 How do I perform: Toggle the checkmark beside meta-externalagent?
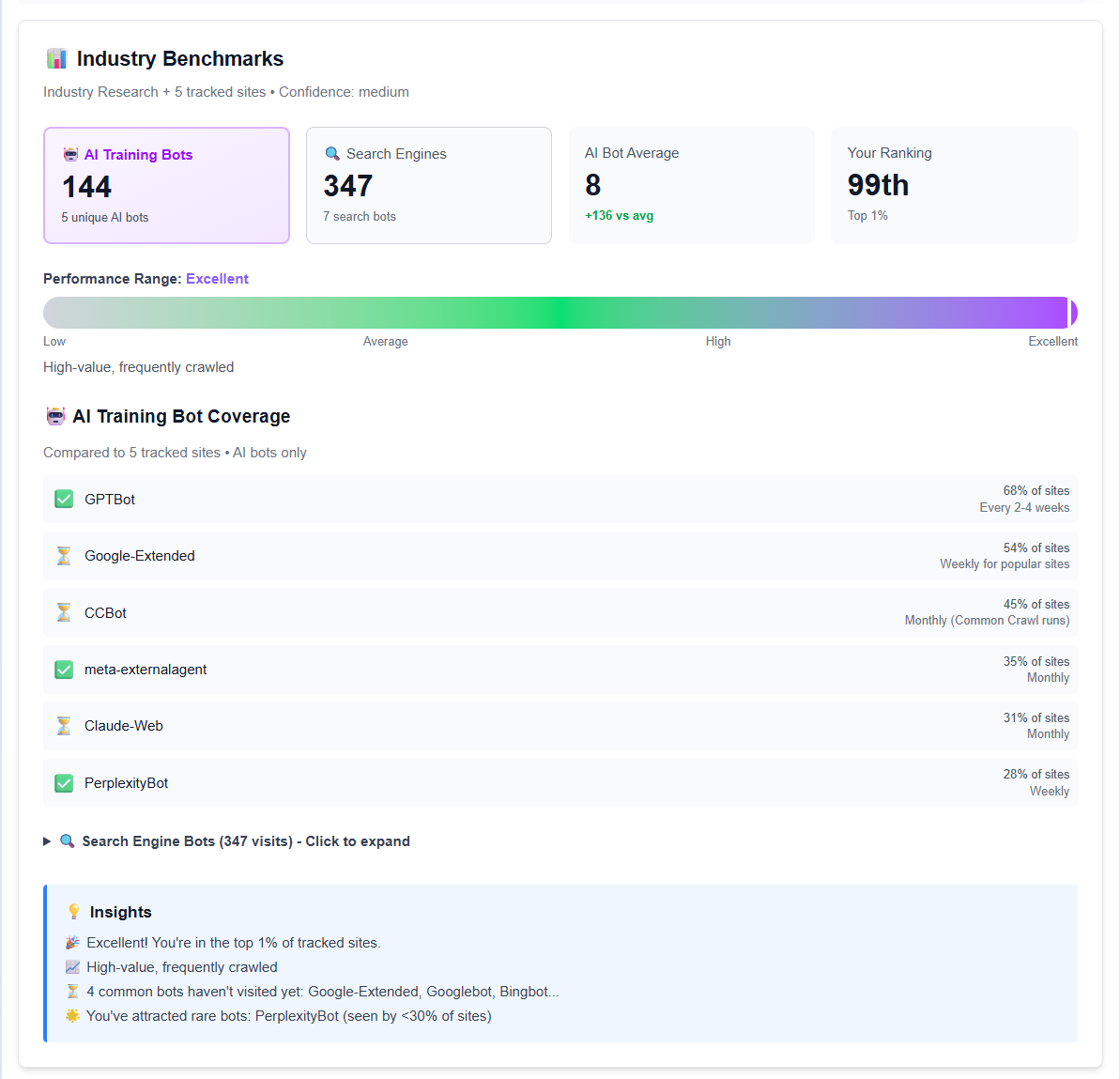tap(63, 670)
